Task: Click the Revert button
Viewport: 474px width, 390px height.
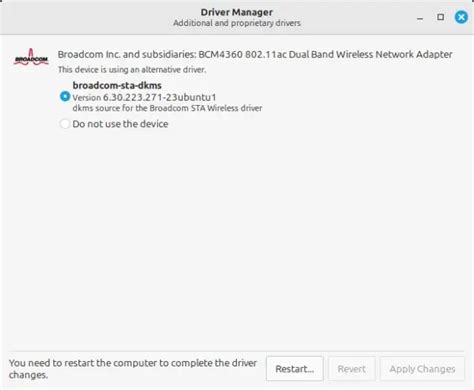Action: tap(352, 369)
